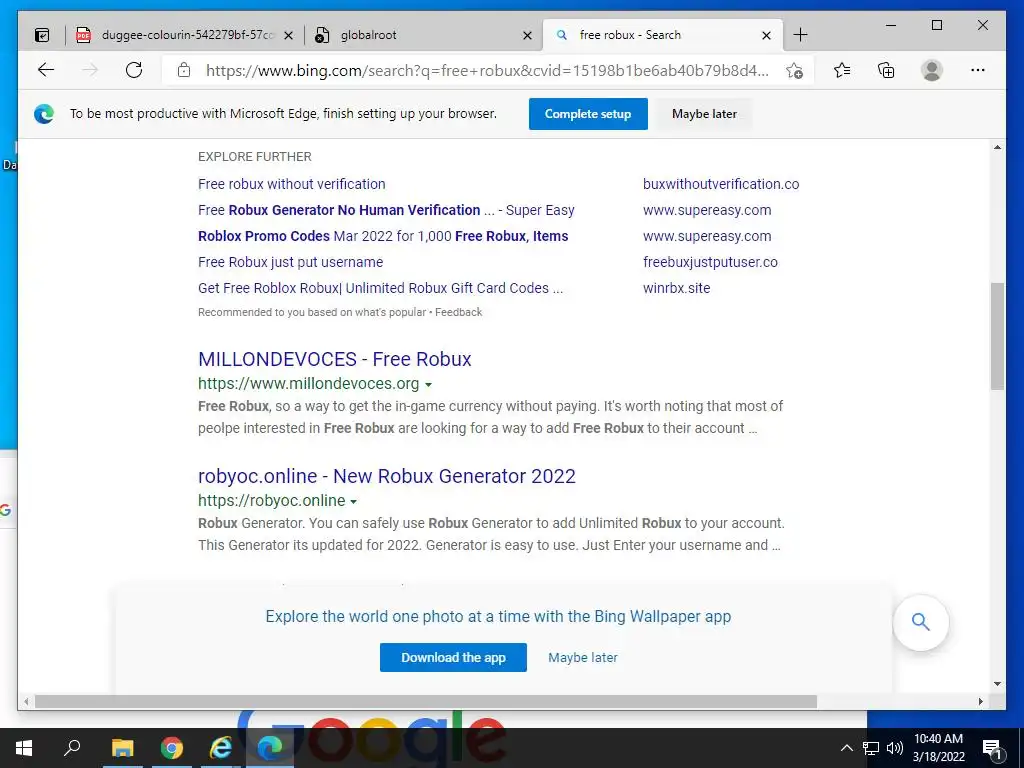The height and width of the screenshot is (768, 1024).
Task: Click the floating search magnifier button
Action: pyautogui.click(x=920, y=622)
